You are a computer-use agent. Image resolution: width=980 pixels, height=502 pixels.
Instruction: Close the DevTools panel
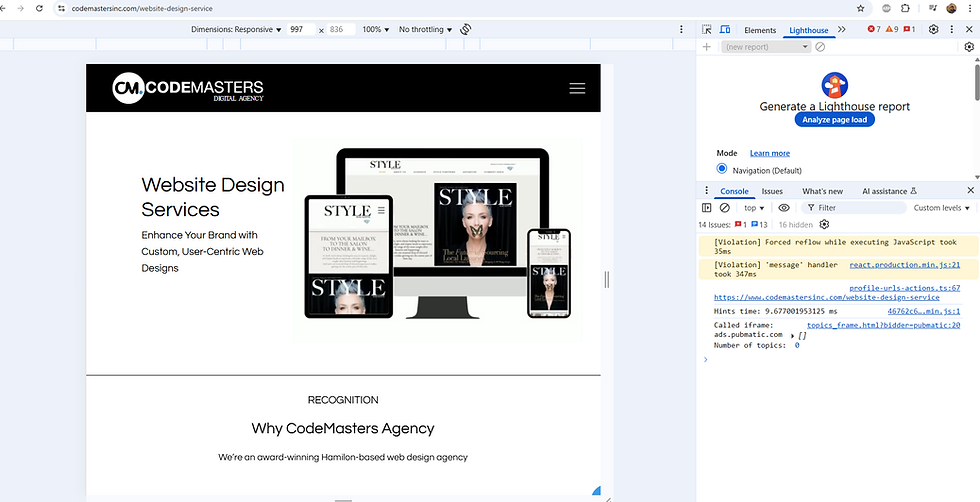[969, 29]
